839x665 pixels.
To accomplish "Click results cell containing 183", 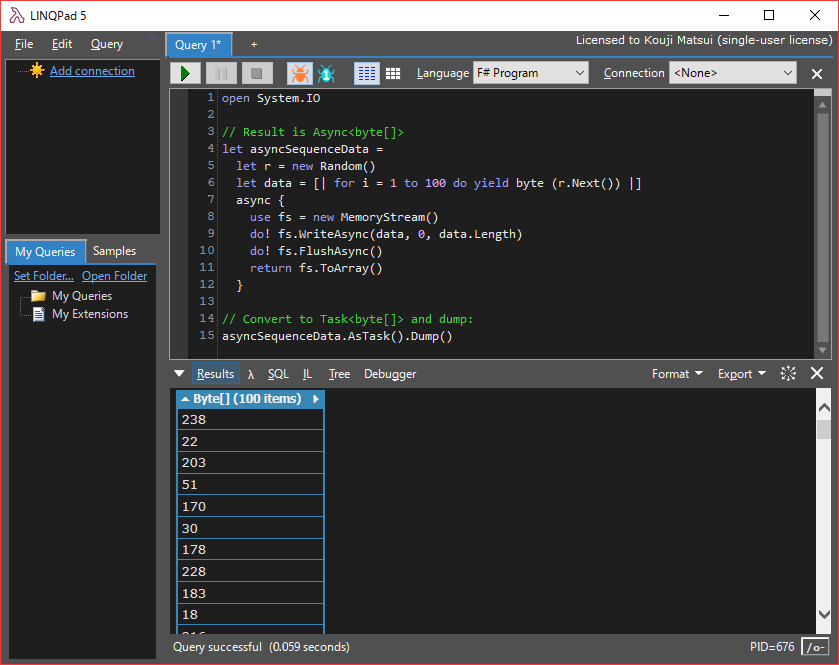I will (x=250, y=593).
